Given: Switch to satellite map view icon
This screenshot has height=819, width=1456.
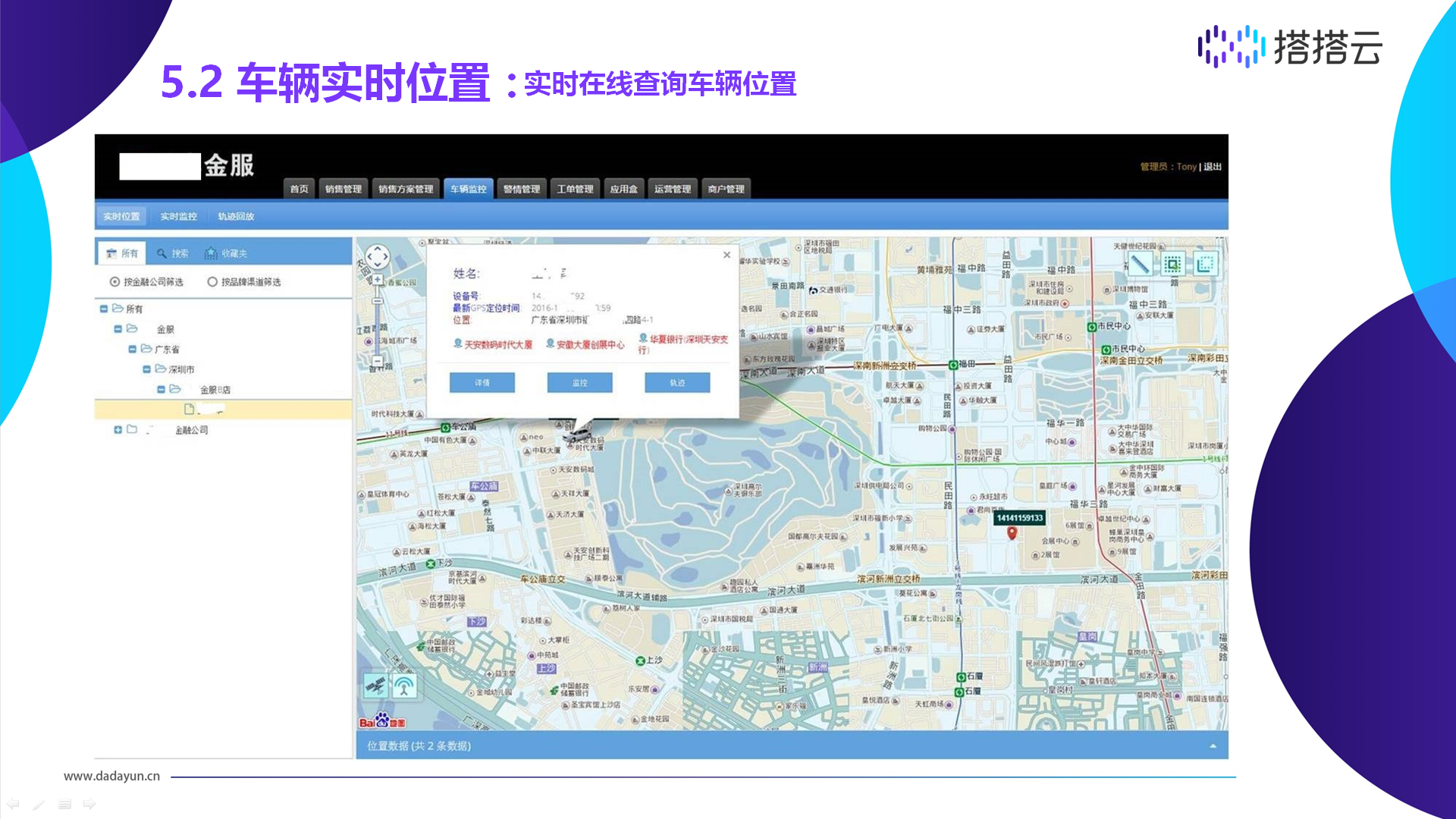Looking at the screenshot, I should click(x=375, y=686).
